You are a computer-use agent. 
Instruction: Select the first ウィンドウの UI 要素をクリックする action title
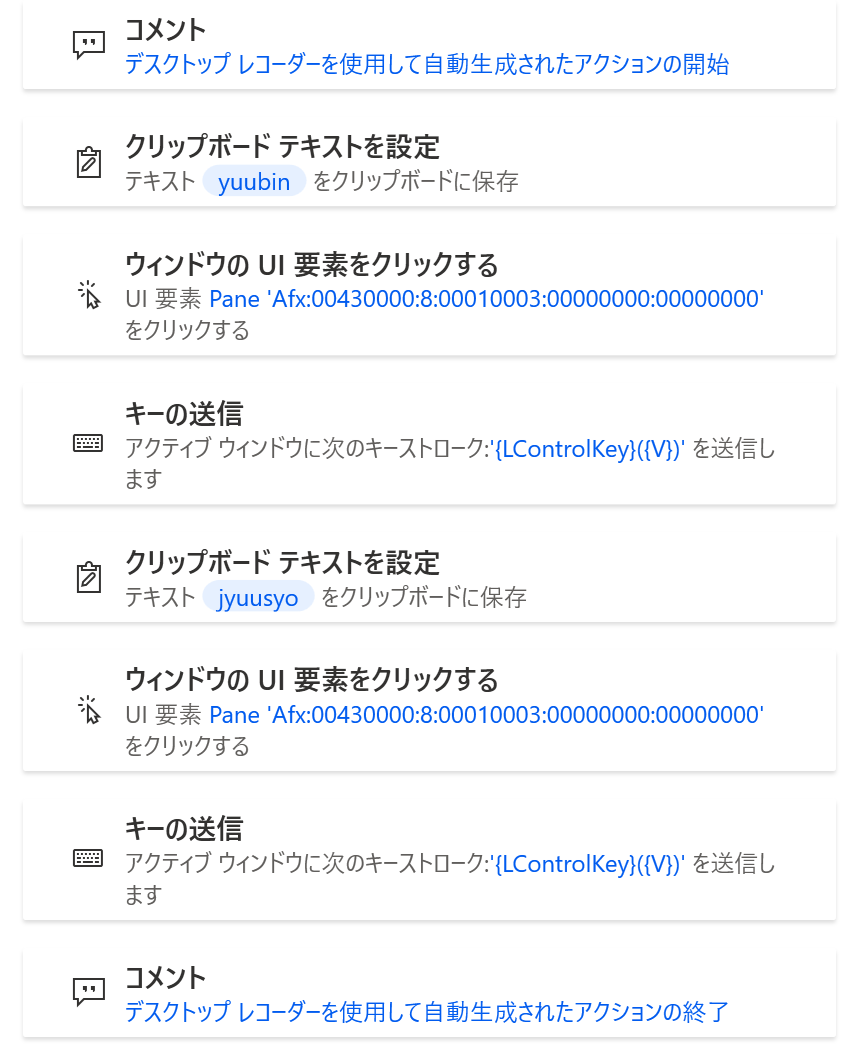coord(311,265)
